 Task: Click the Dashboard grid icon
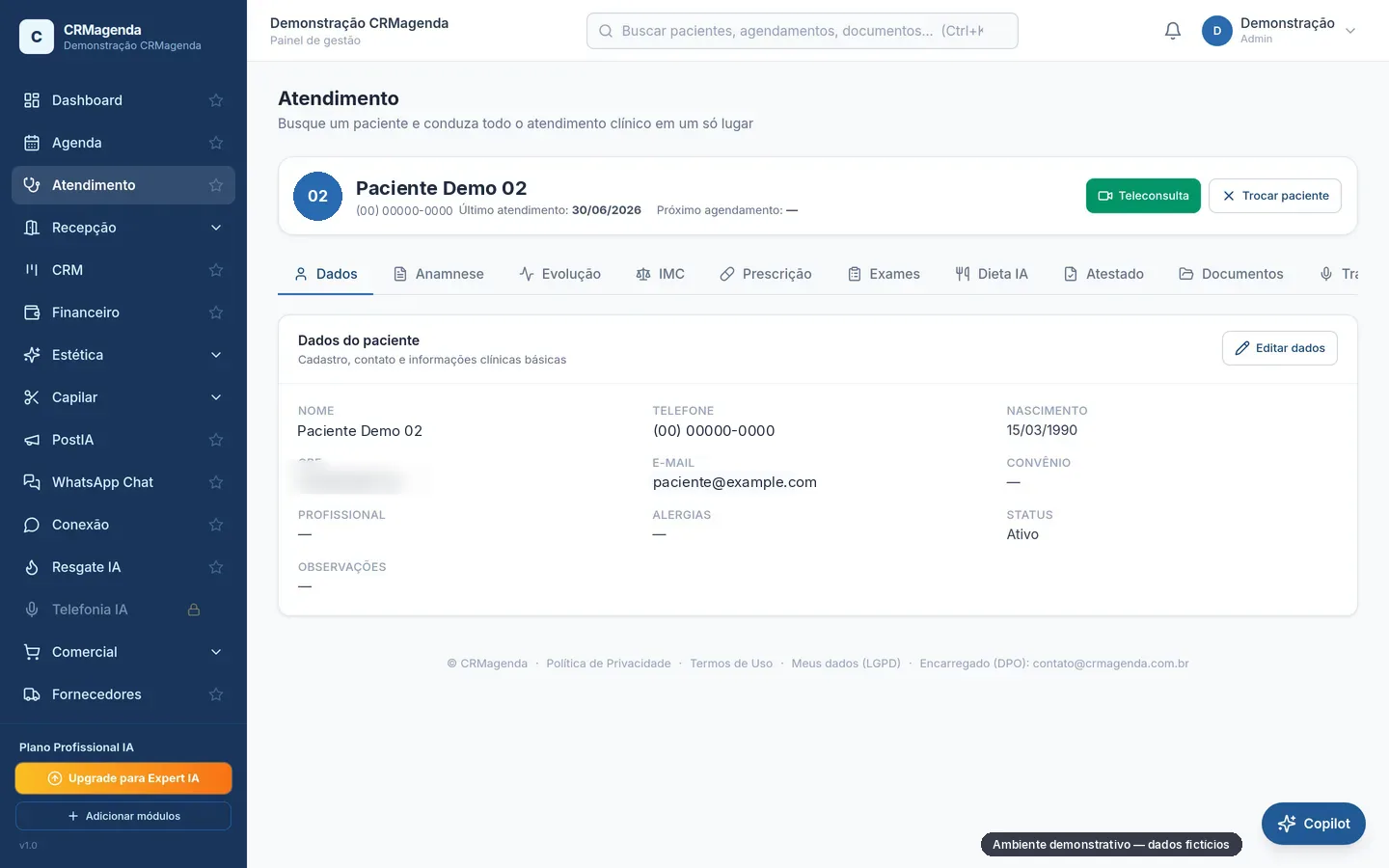[32, 100]
